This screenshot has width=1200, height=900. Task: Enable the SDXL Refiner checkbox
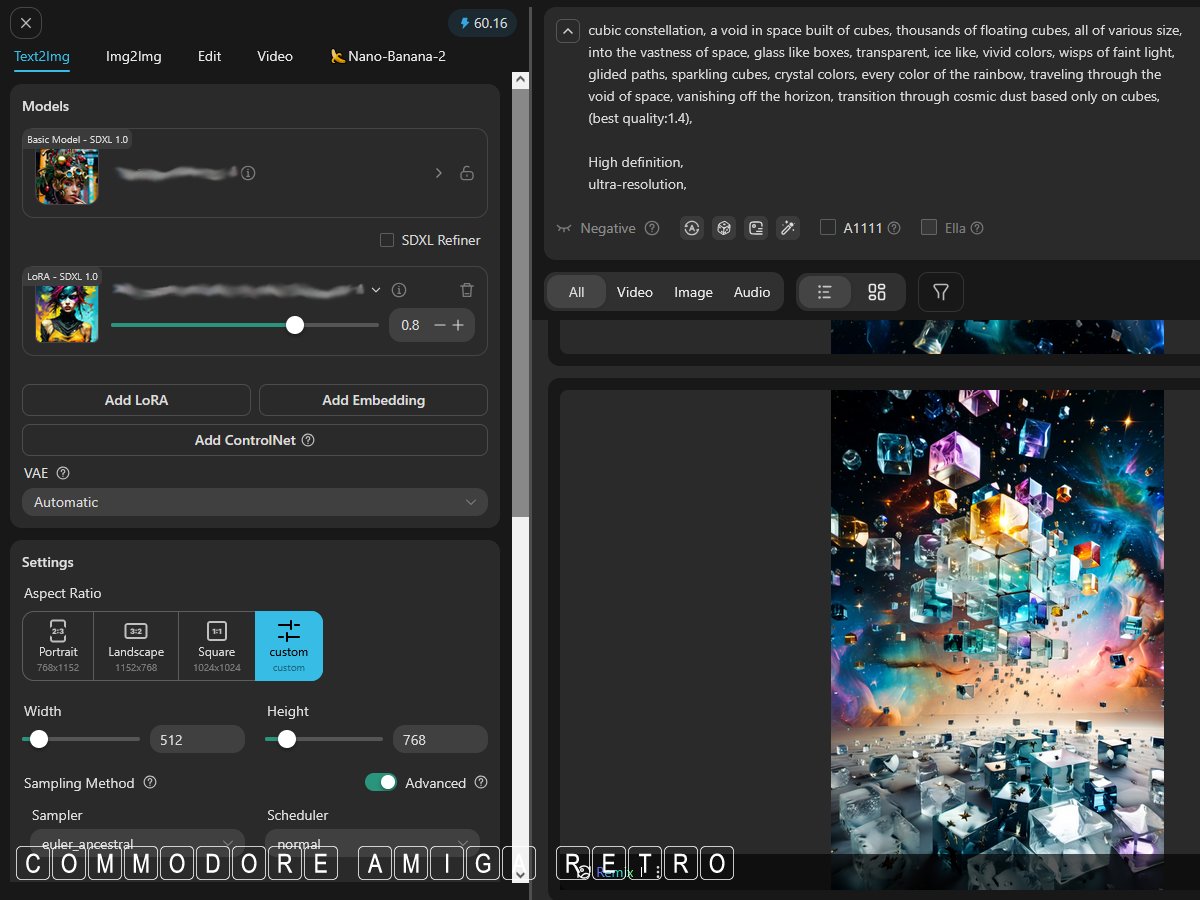coord(387,240)
